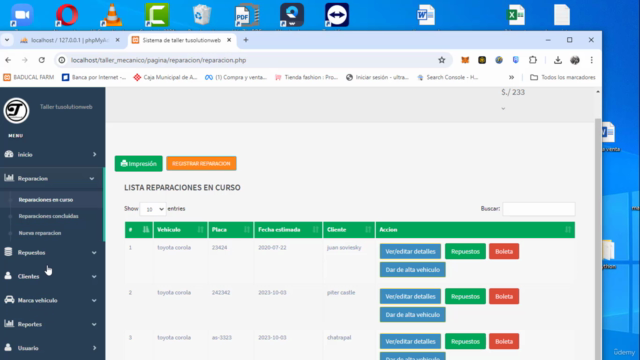Sort the table by the Placa column
The height and width of the screenshot is (360, 640).
pos(231,230)
